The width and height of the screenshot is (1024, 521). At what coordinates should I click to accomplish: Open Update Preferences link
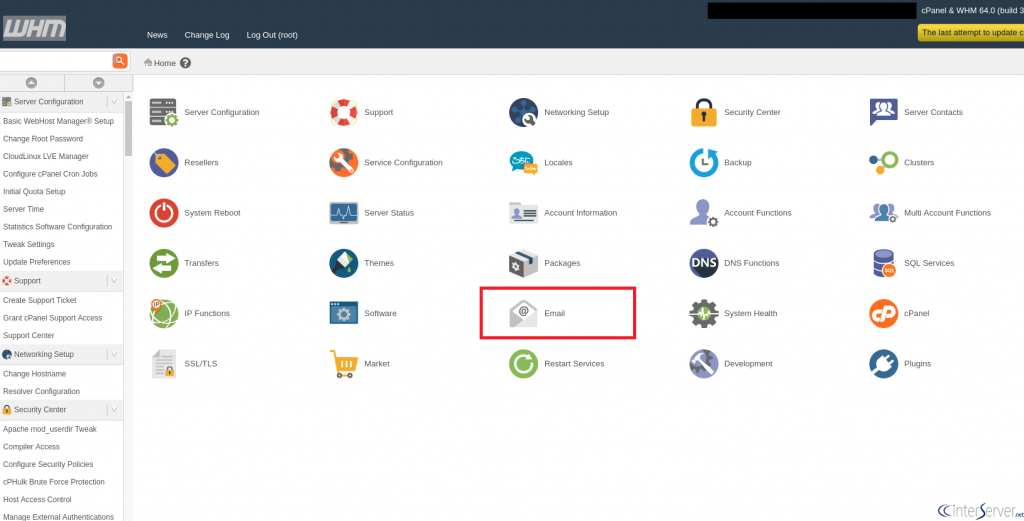37,262
